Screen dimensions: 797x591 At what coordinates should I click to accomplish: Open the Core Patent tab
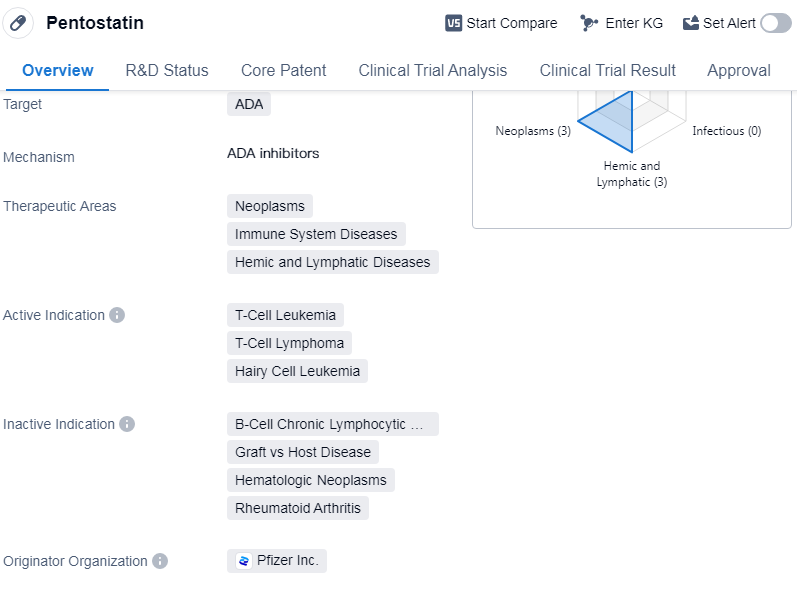[x=283, y=70]
